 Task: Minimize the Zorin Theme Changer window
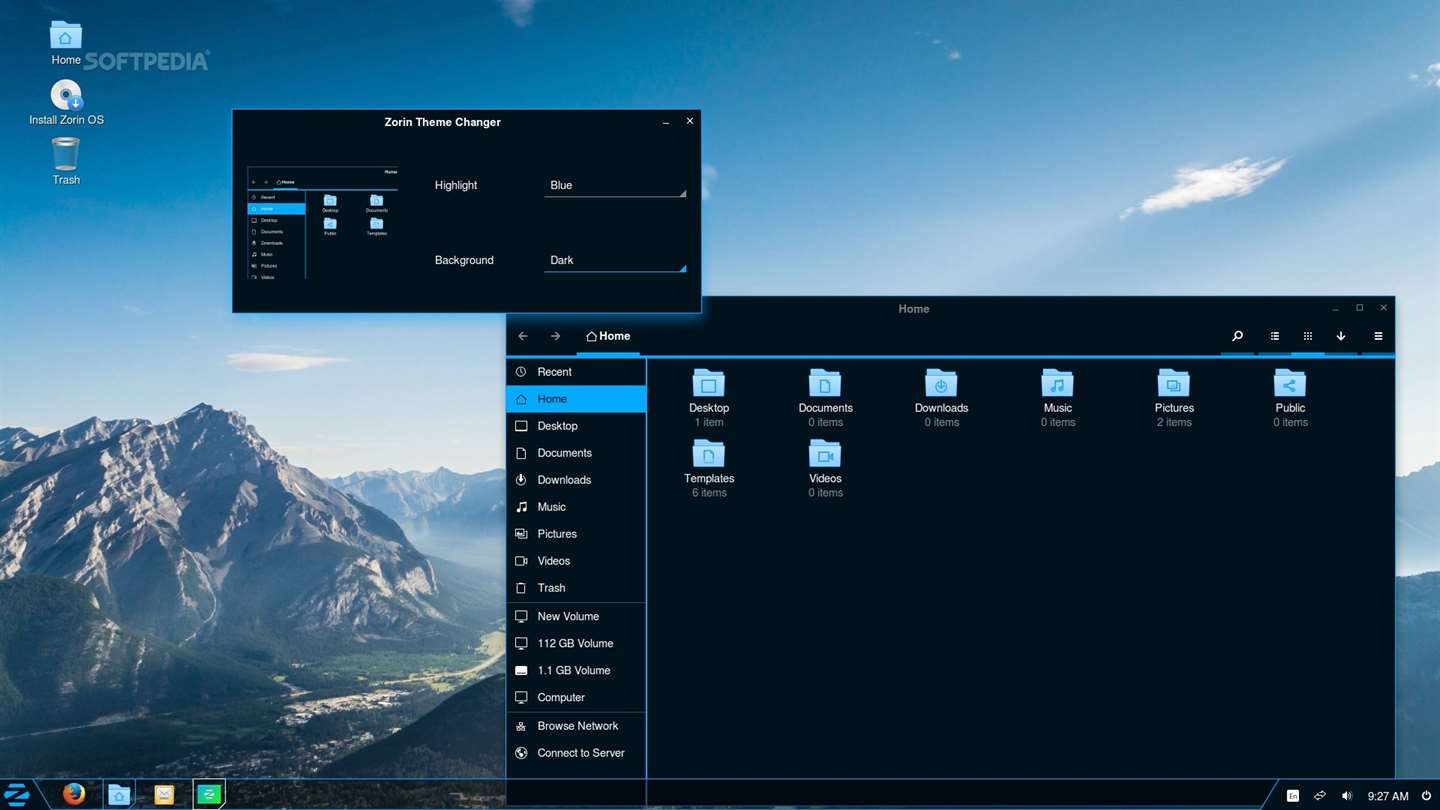(666, 122)
